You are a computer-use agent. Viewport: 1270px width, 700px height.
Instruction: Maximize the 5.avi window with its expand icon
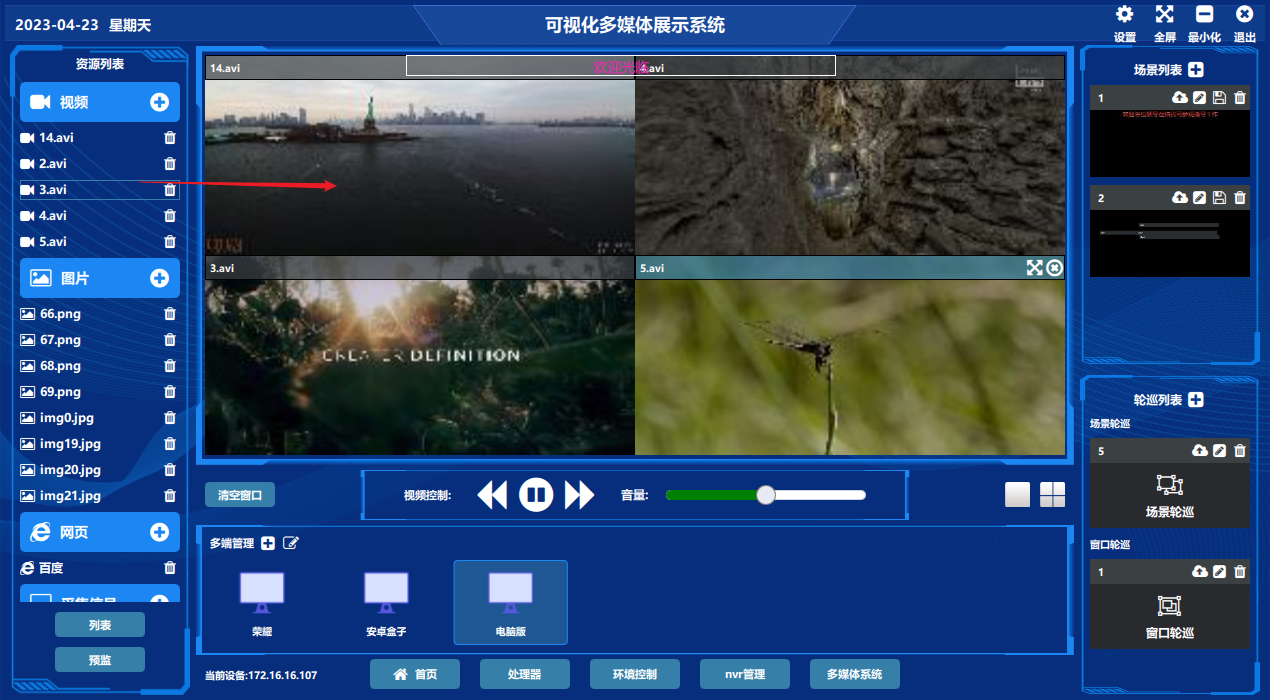tap(1035, 268)
